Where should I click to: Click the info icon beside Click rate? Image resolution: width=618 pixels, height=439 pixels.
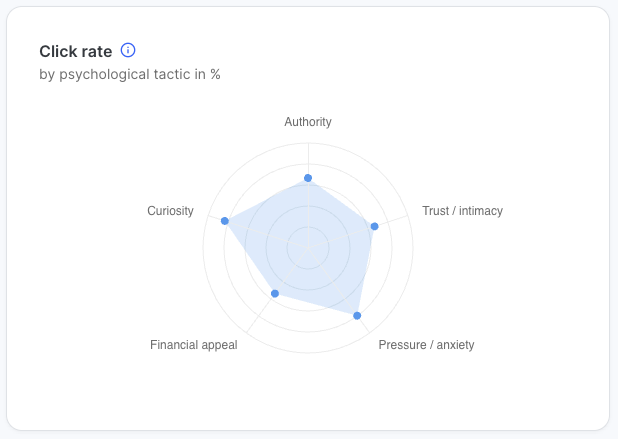click(x=128, y=50)
